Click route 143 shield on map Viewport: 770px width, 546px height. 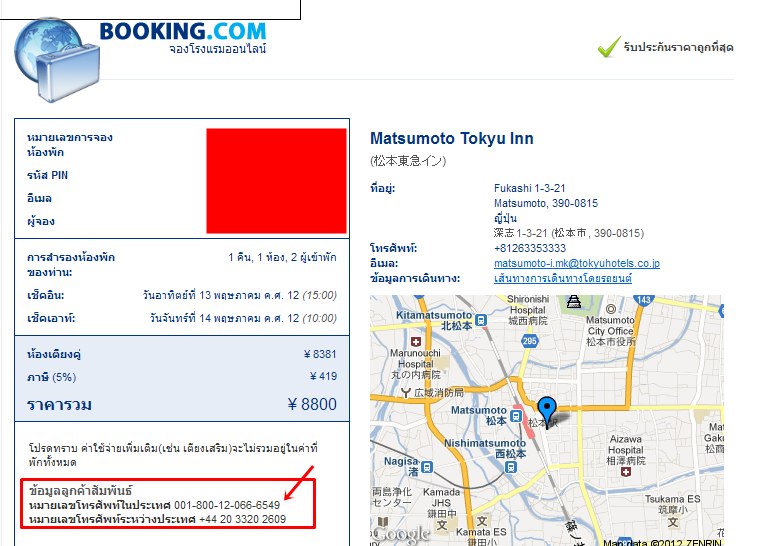[x=643, y=300]
